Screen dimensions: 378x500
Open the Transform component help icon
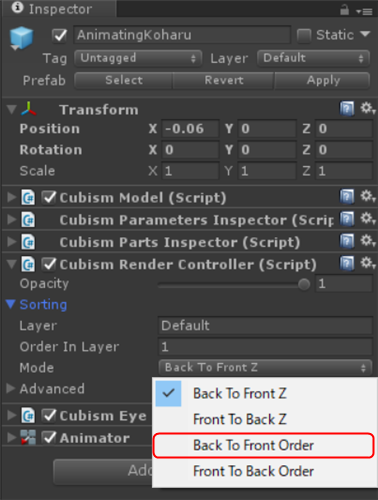pos(347,108)
